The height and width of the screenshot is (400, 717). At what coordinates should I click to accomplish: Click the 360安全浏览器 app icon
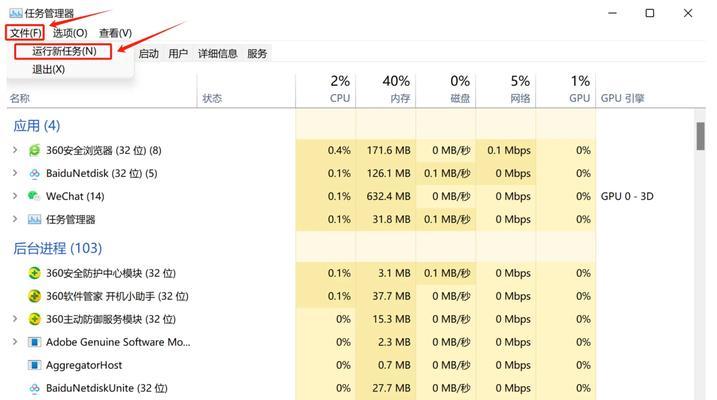pos(34,150)
